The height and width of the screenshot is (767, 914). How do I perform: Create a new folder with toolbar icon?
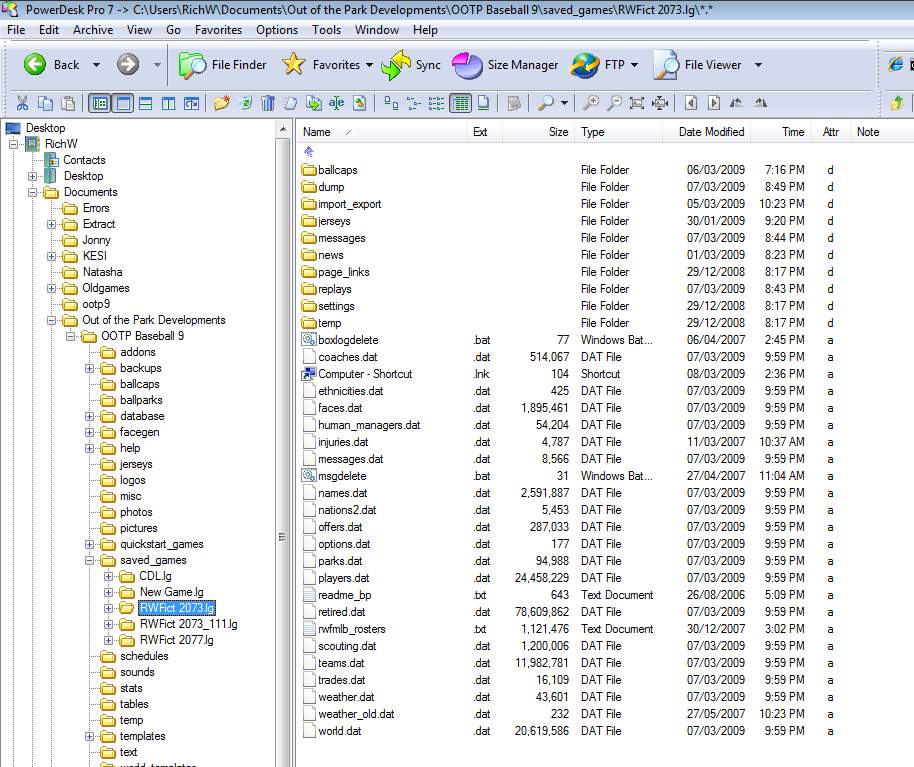tap(221, 103)
